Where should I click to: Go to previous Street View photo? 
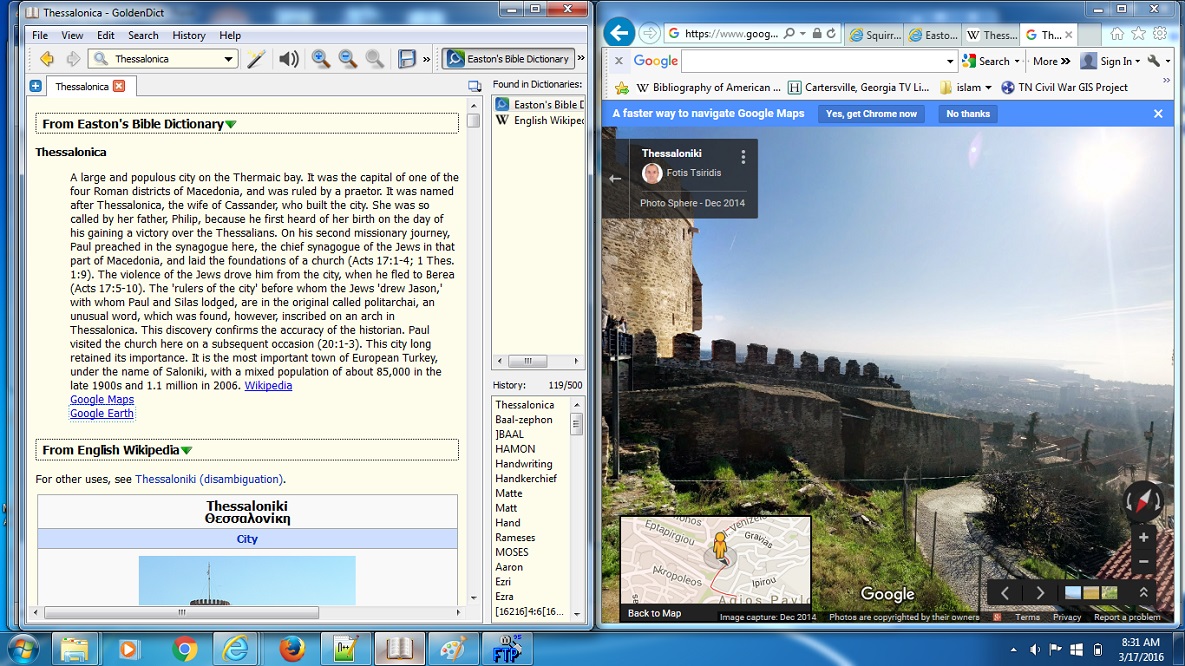click(x=1005, y=593)
